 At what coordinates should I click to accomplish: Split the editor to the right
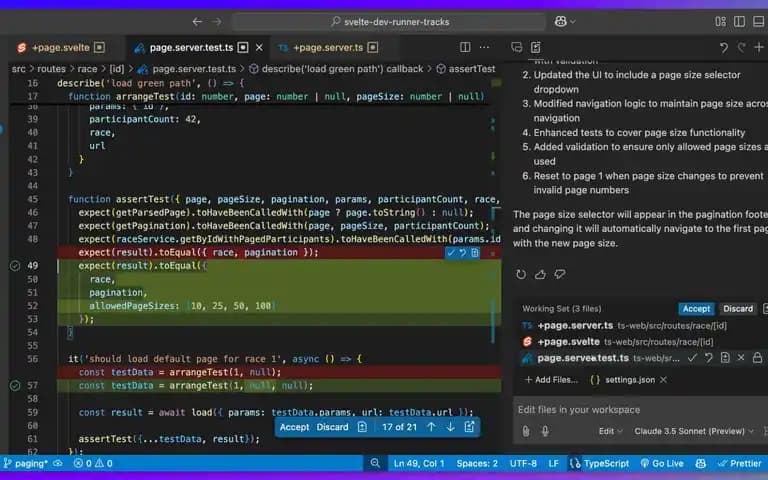[x=465, y=47]
